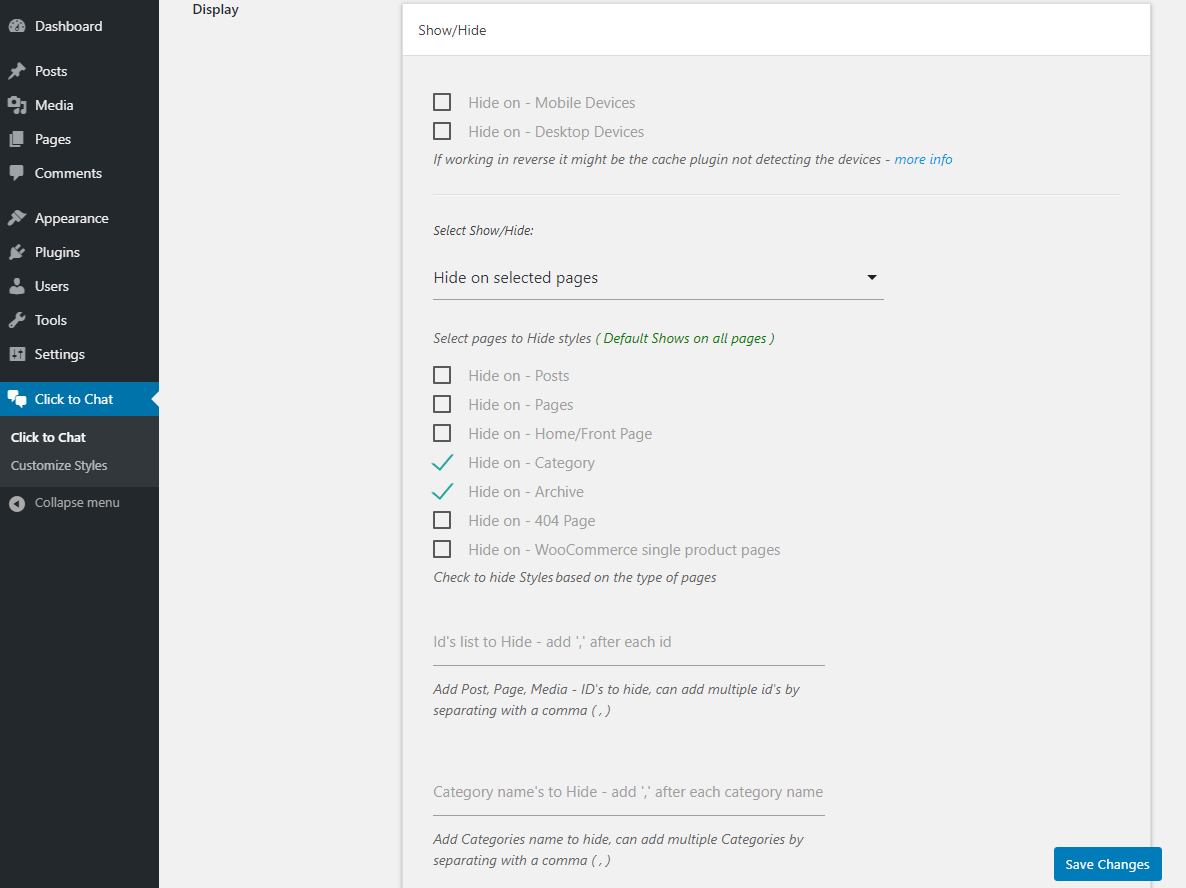This screenshot has height=888, width=1186.
Task: Click the Settings sliders icon
Action: tap(17, 354)
